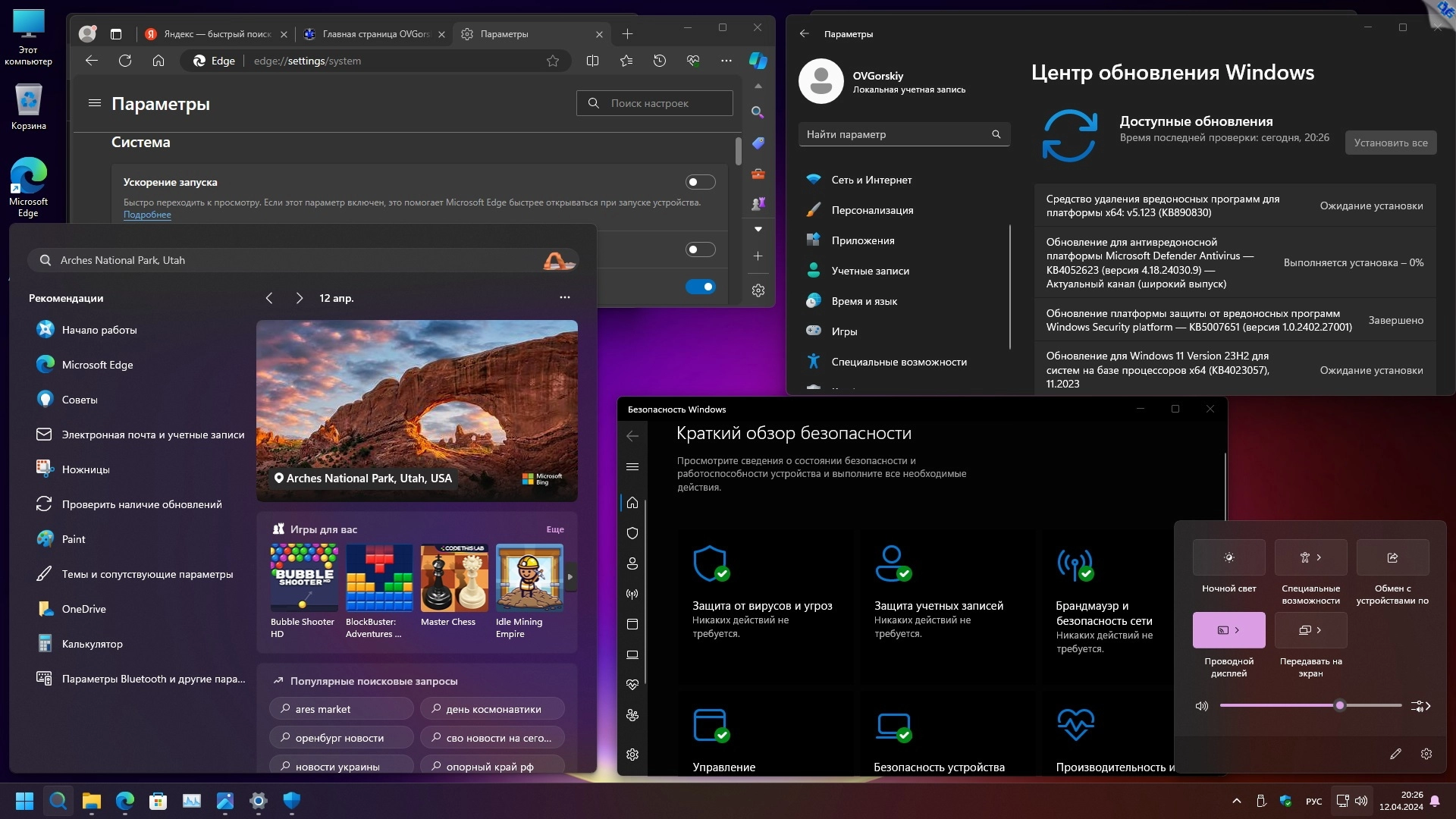This screenshot has height=819, width=1456.
Task: Expand Accessibility quick settings chevron
Action: coord(1319,557)
